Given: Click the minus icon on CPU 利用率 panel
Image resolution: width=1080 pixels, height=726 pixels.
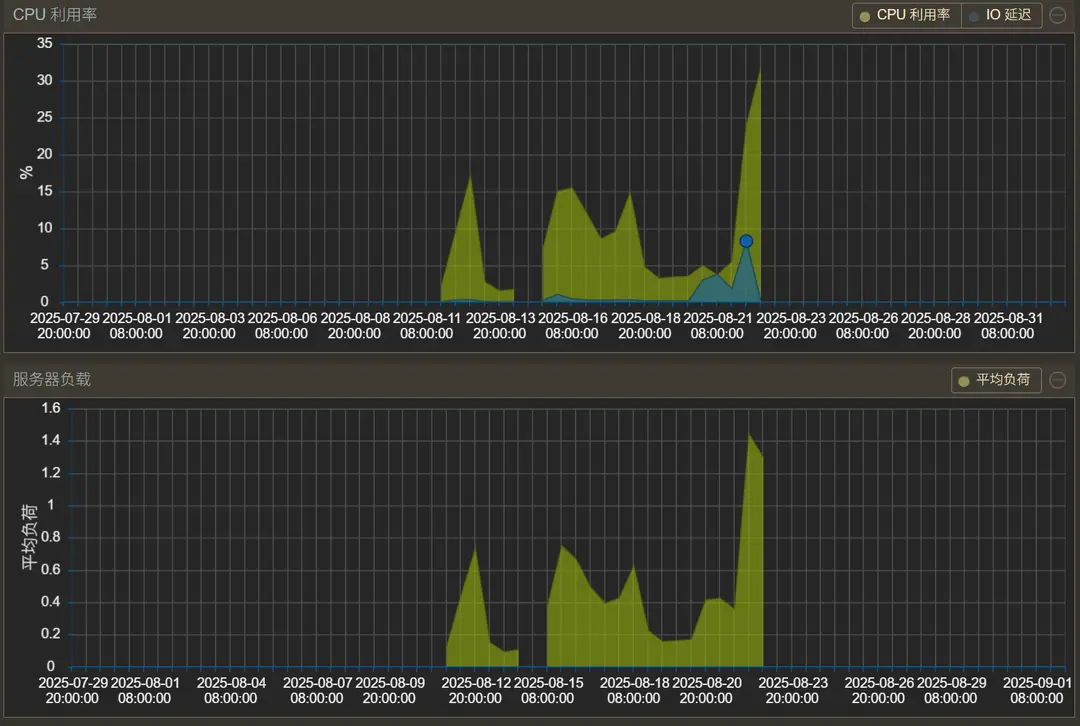Looking at the screenshot, I should (x=1057, y=15).
